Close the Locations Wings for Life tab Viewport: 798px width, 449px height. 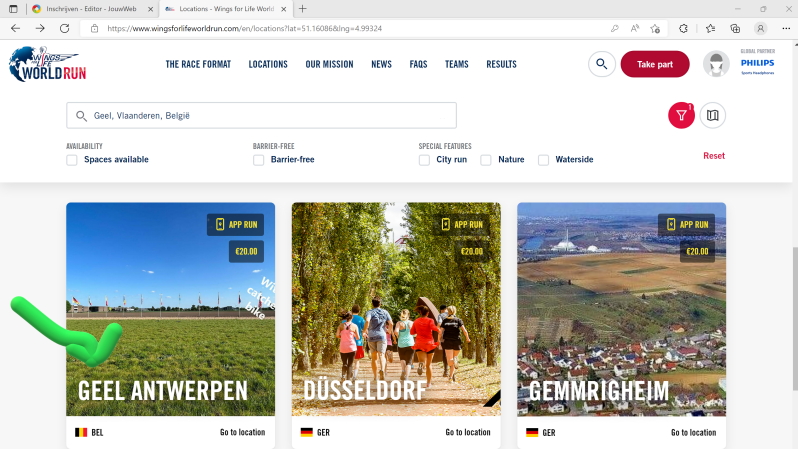pos(283,9)
